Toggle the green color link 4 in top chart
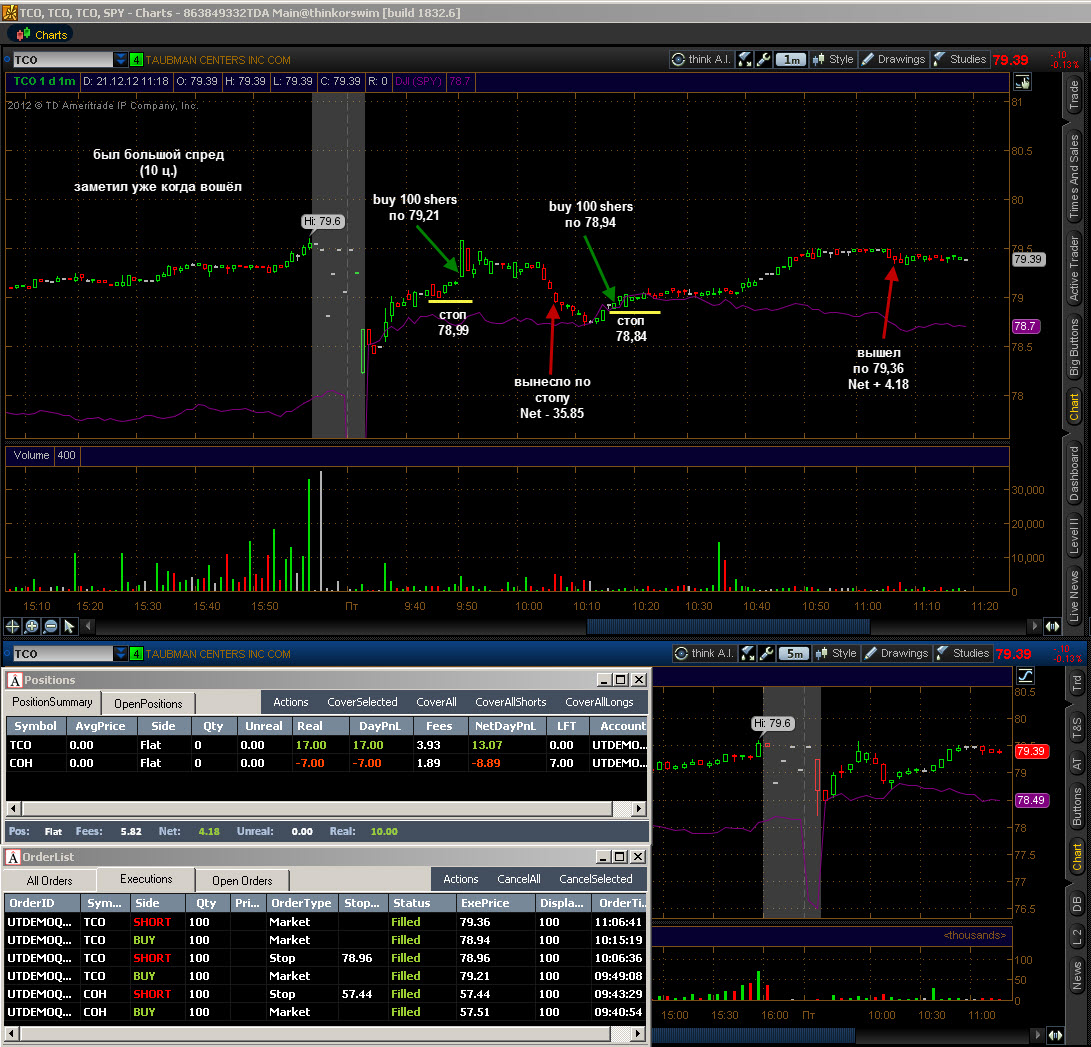The width and height of the screenshot is (1091, 1047). [136, 60]
